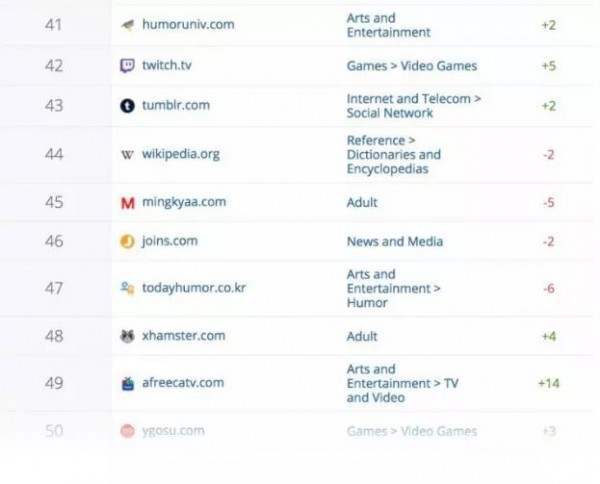
Task: Select the Games > Video Games category for twitch.tv
Action: coord(412,66)
